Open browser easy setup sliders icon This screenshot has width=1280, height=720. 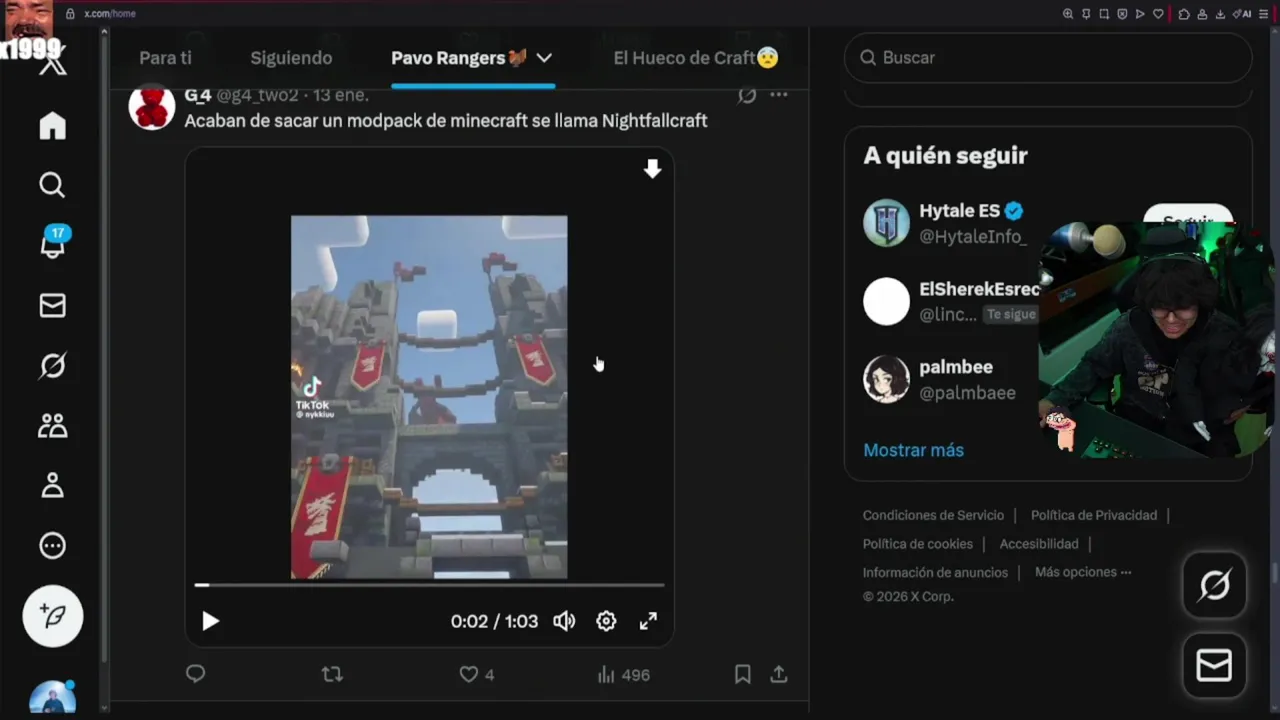[x=1264, y=14]
